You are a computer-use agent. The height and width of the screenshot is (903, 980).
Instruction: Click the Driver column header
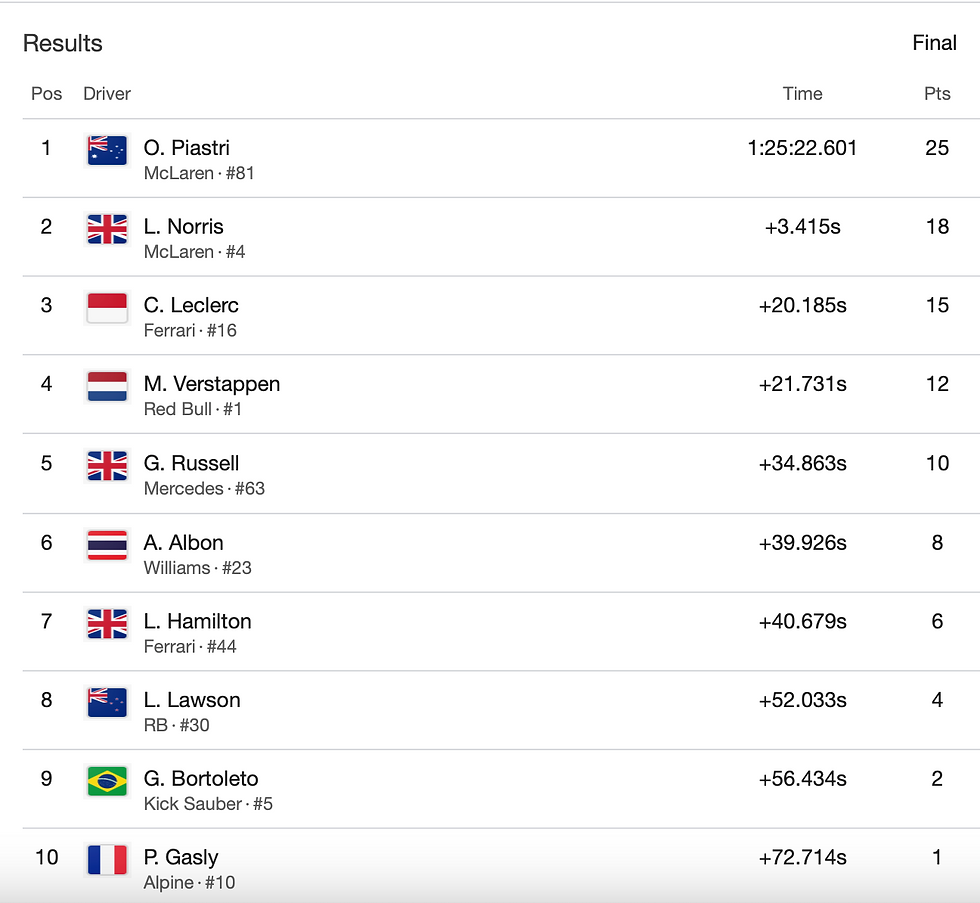(x=107, y=94)
